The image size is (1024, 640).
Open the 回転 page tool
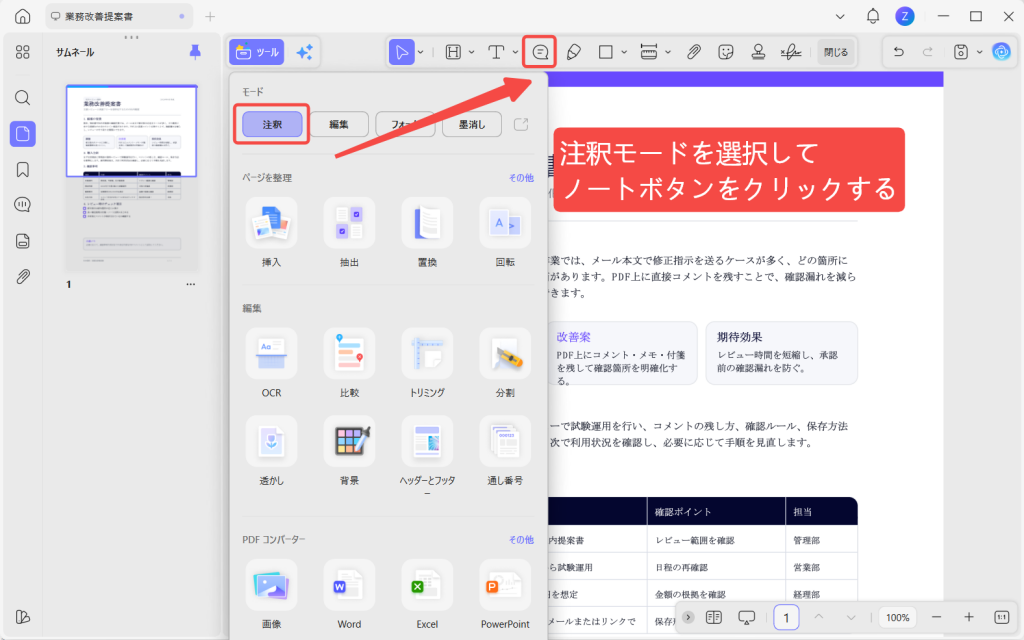(505, 233)
